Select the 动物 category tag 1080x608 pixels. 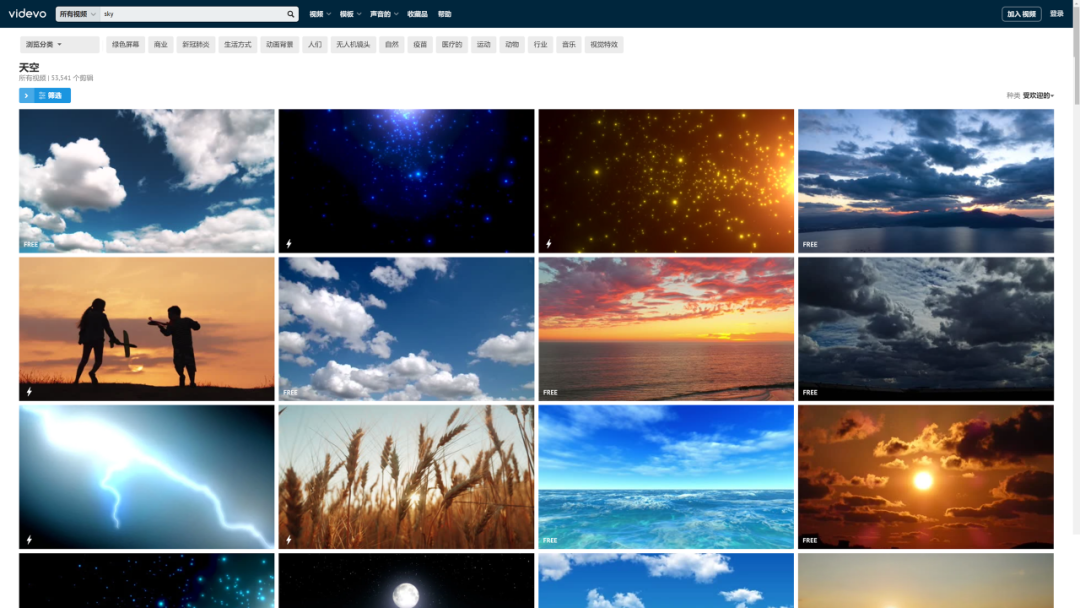click(512, 45)
